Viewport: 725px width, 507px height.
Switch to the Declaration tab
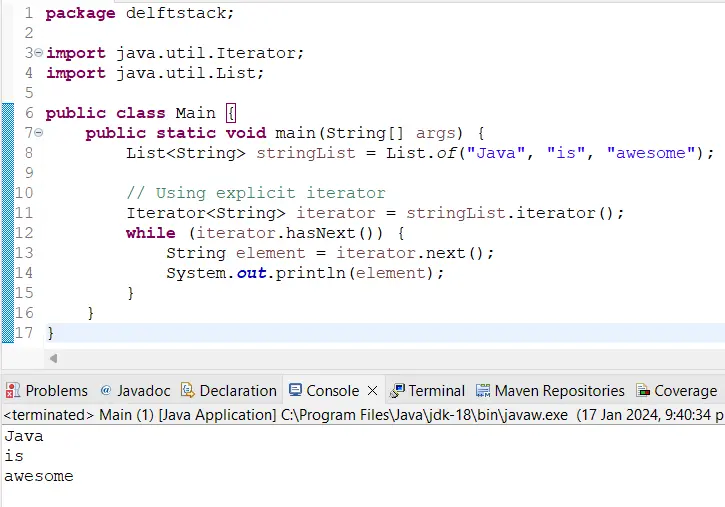pyautogui.click(x=238, y=391)
